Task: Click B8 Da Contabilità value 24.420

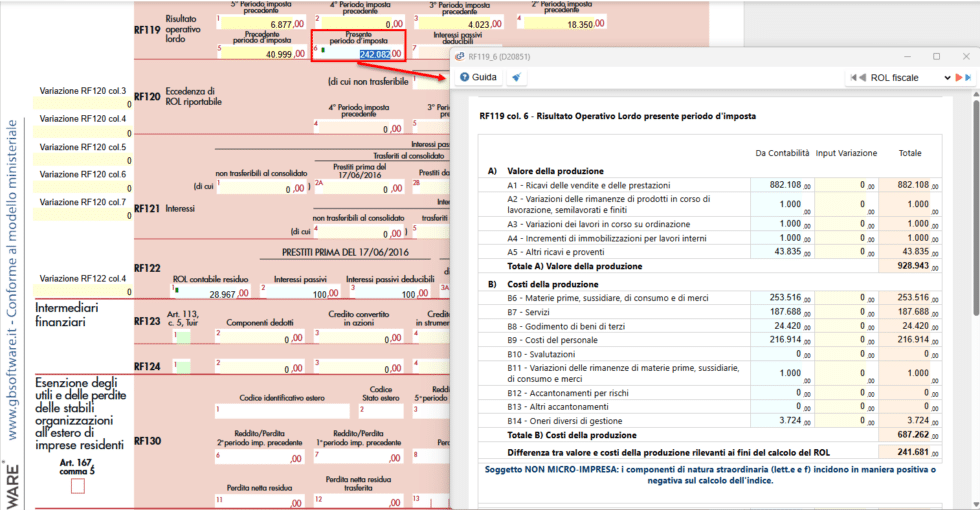Action: point(781,326)
